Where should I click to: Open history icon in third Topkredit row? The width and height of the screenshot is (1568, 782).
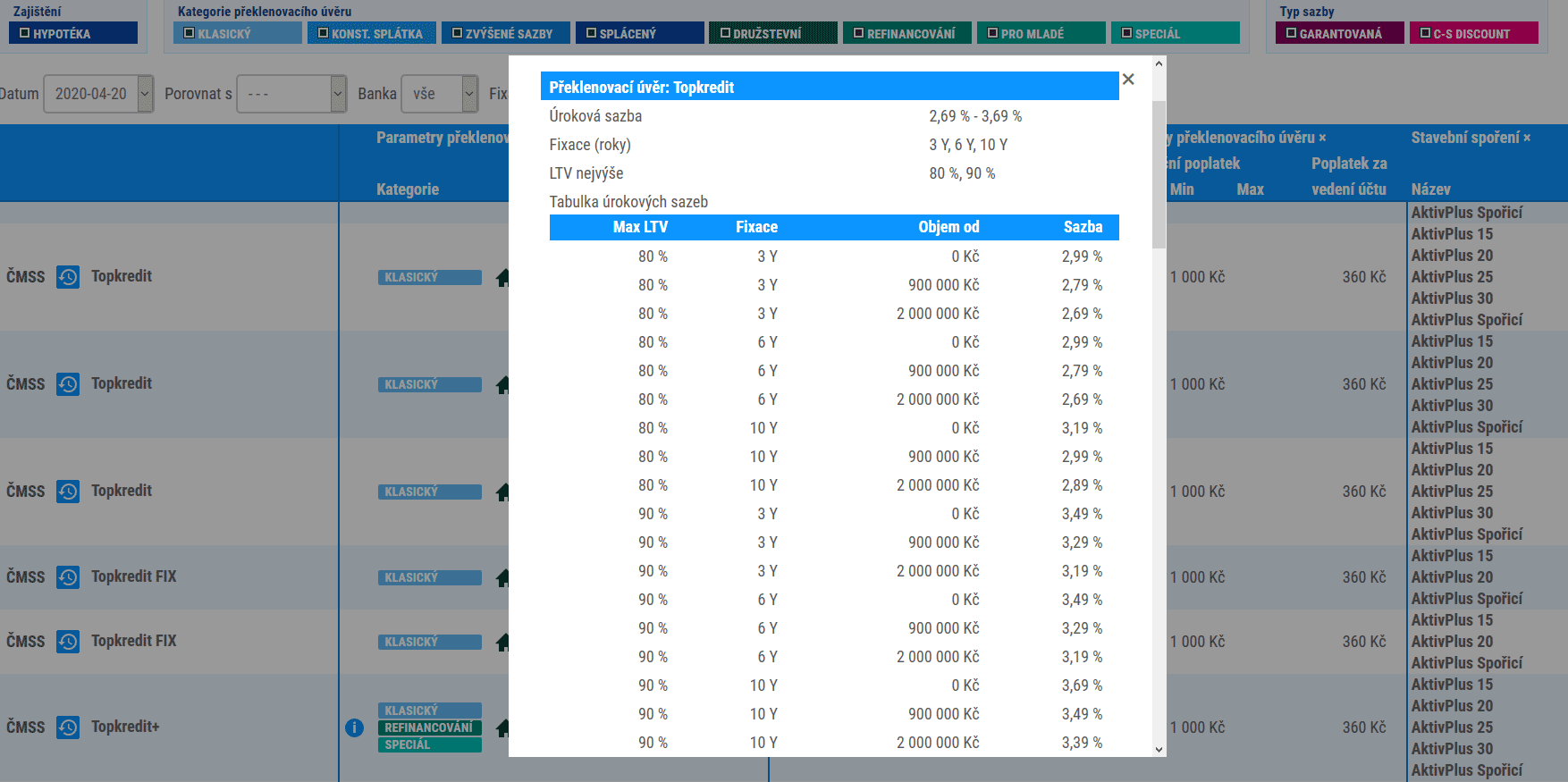(68, 492)
